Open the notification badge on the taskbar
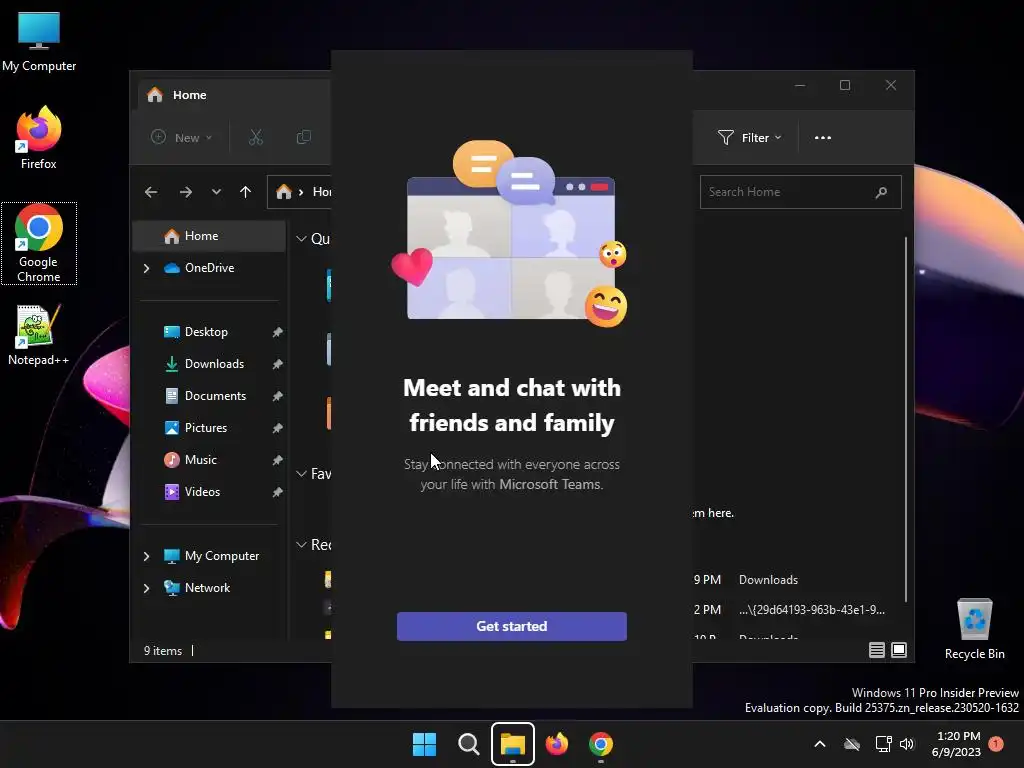Image resolution: width=1024 pixels, height=768 pixels. (996, 744)
